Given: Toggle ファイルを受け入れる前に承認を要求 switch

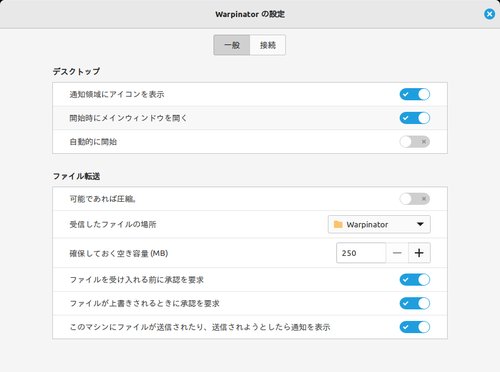Looking at the screenshot, I should click(415, 280).
